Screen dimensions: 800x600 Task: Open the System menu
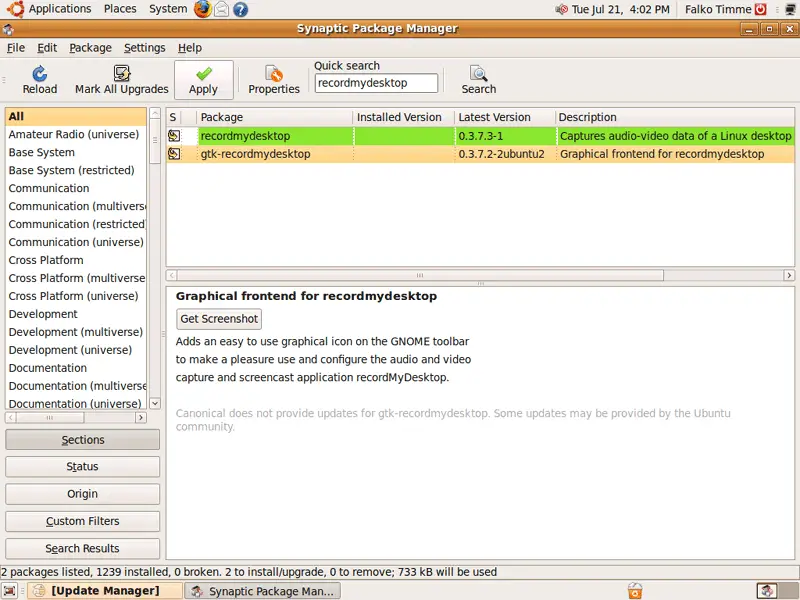(x=168, y=9)
